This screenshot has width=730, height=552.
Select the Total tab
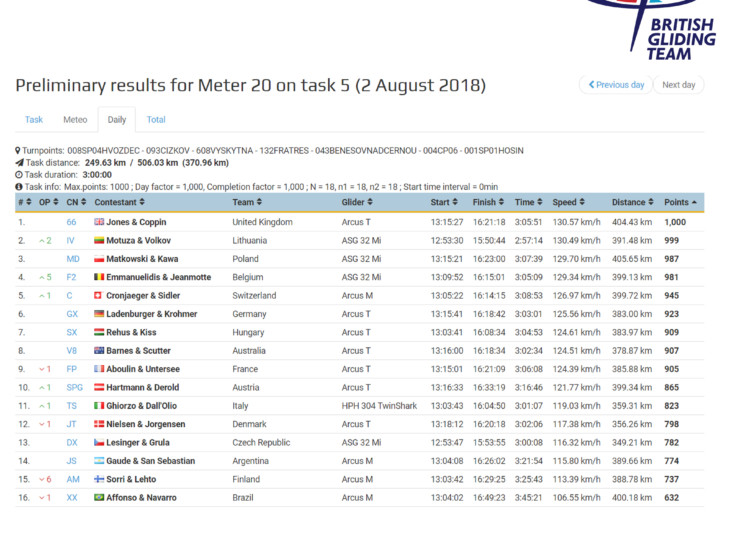156,120
